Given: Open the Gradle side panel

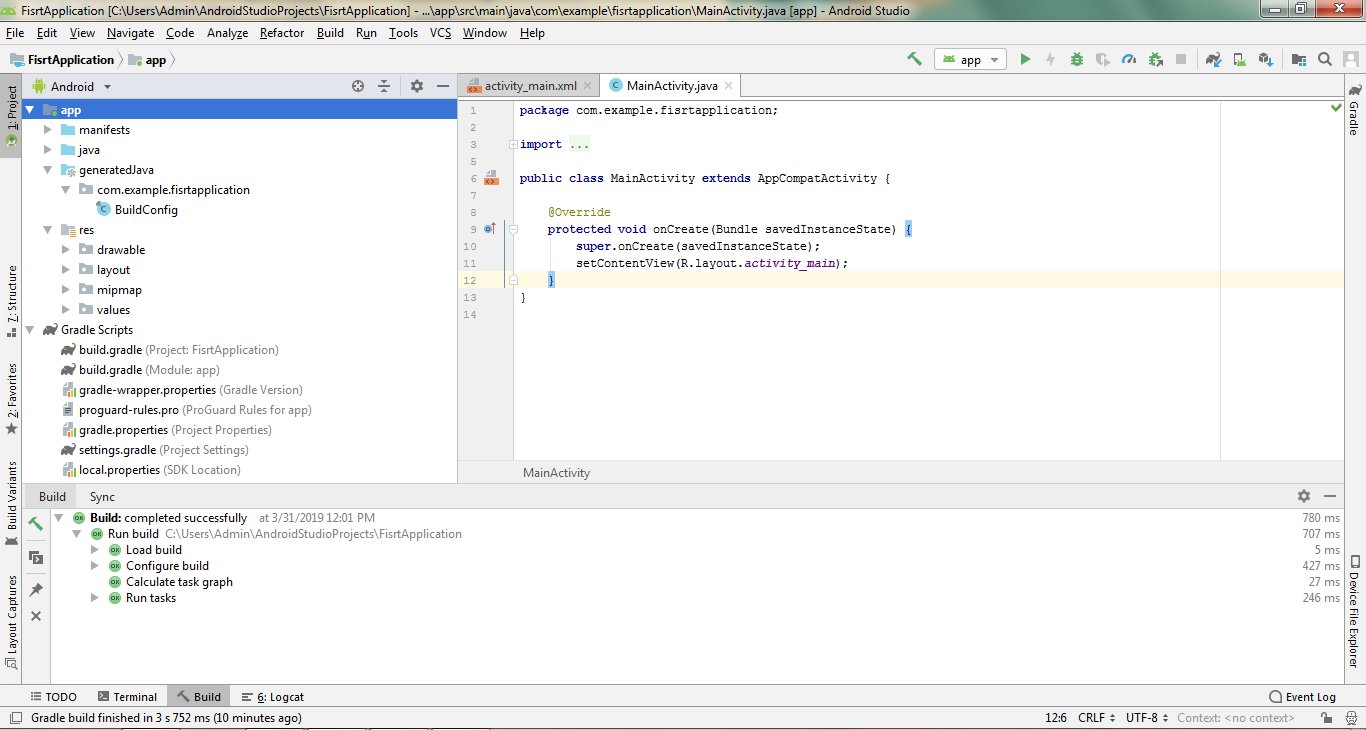Looking at the screenshot, I should [x=1354, y=110].
